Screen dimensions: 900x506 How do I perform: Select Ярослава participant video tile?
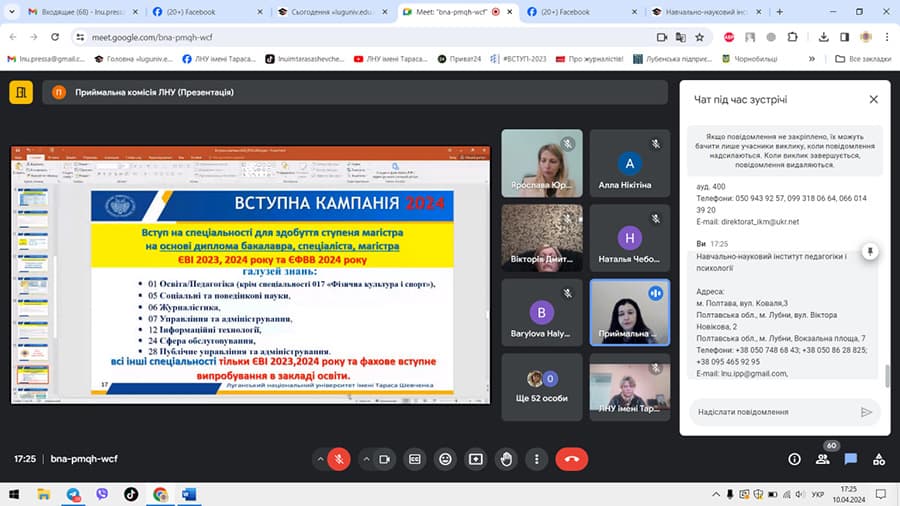[x=542, y=163]
